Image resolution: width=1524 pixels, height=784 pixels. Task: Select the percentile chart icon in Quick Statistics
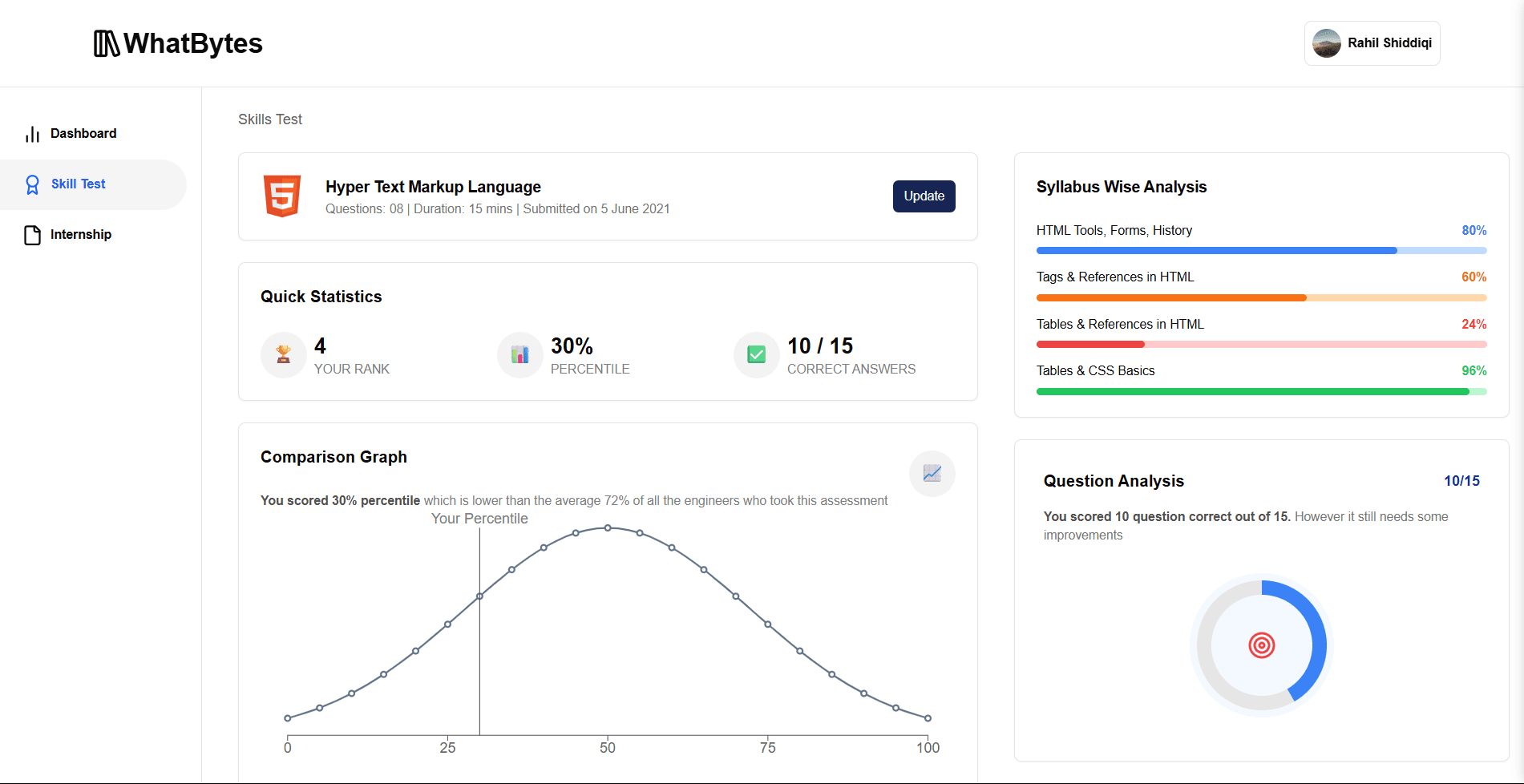pos(519,355)
